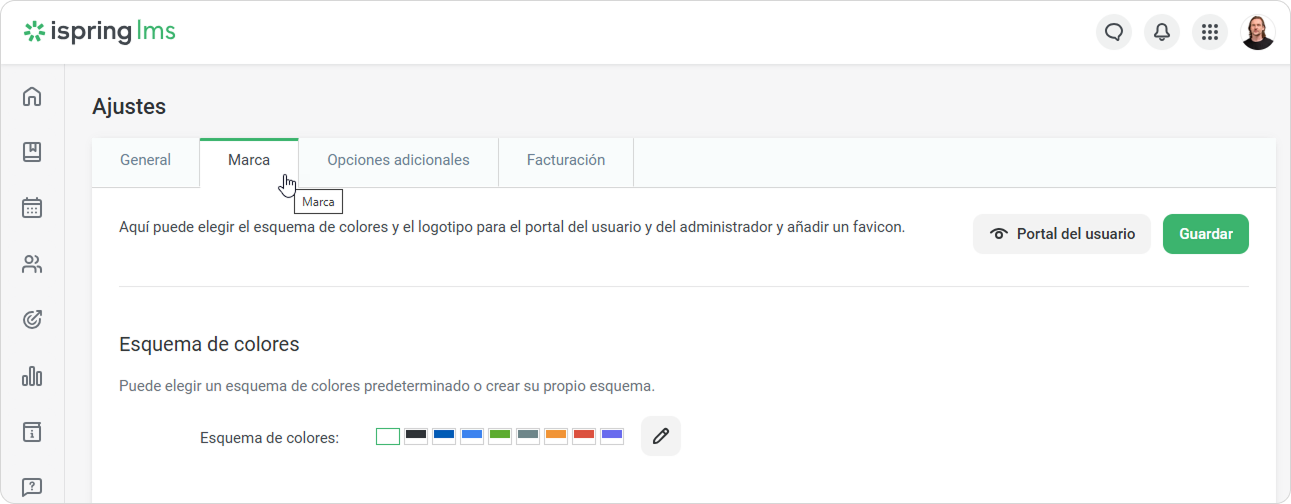Preview the Portal del usuario
Image resolution: width=1291 pixels, height=504 pixels.
click(1061, 234)
